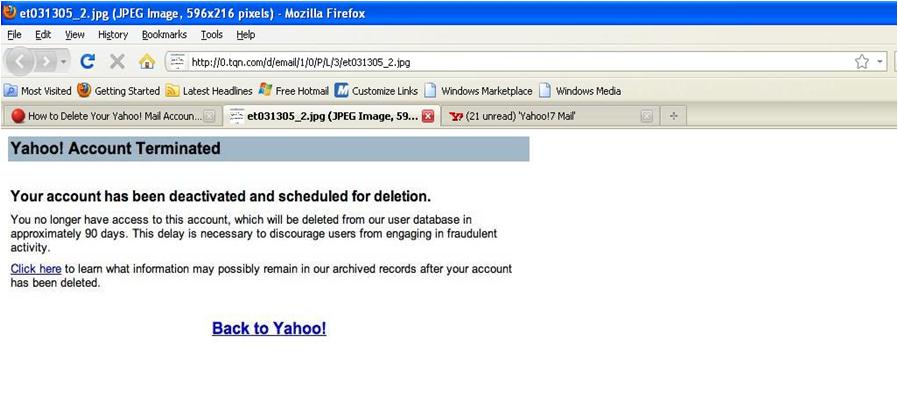The image size is (898, 402).
Task: Click the Forward navigation arrow
Action: coord(47,62)
